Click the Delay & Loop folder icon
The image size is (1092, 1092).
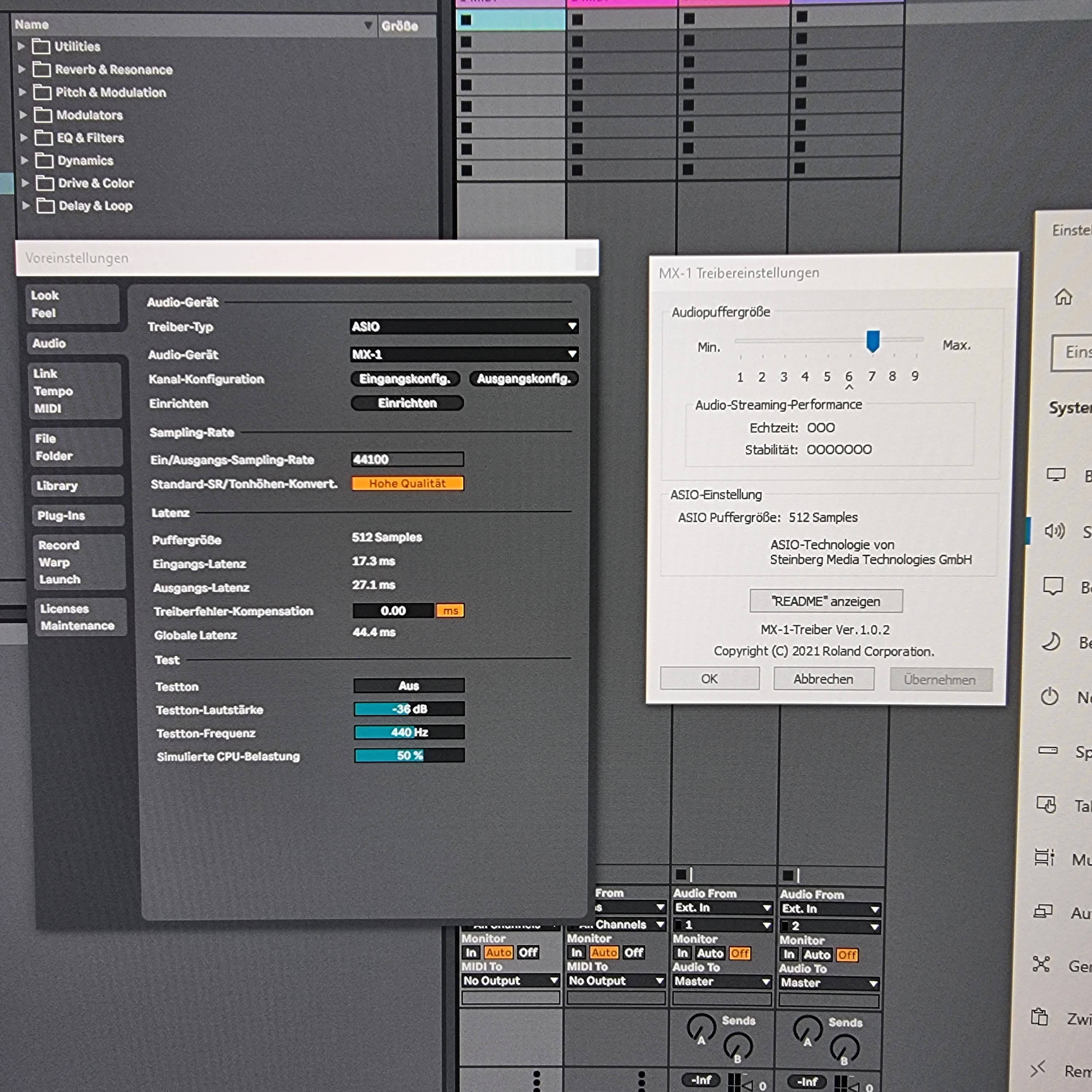point(46,206)
